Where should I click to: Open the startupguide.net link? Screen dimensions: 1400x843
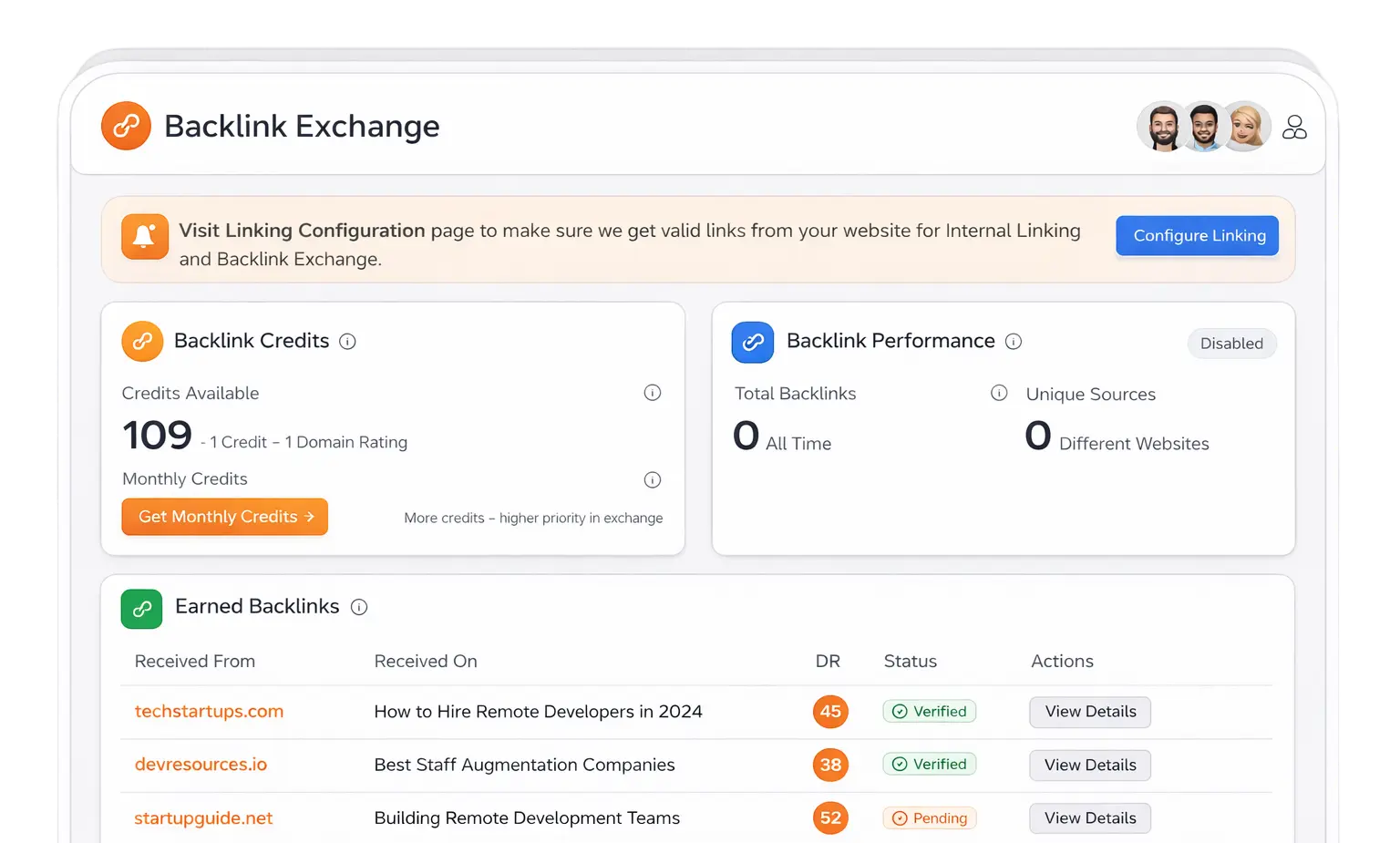(x=203, y=818)
